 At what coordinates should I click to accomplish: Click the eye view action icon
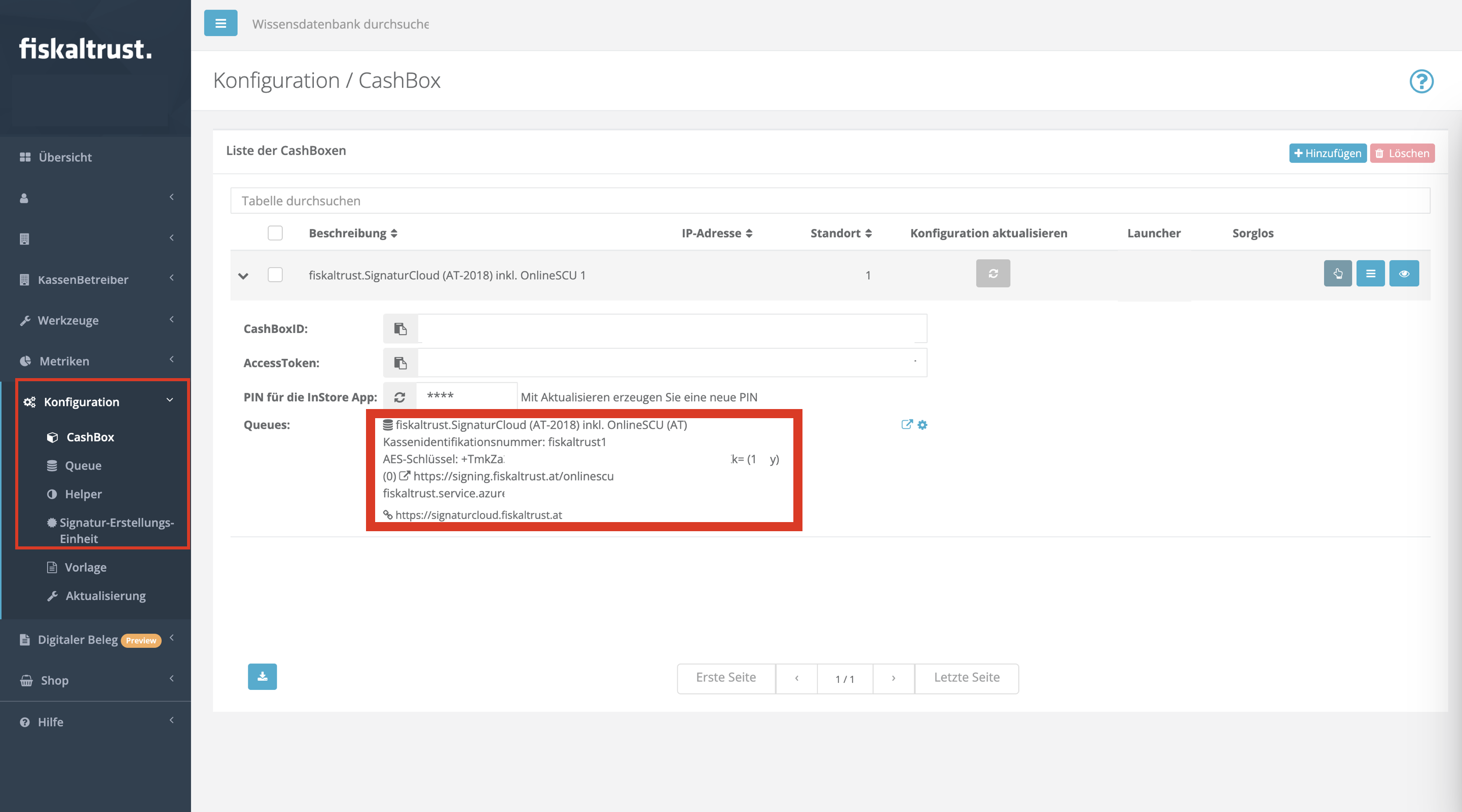(x=1404, y=274)
